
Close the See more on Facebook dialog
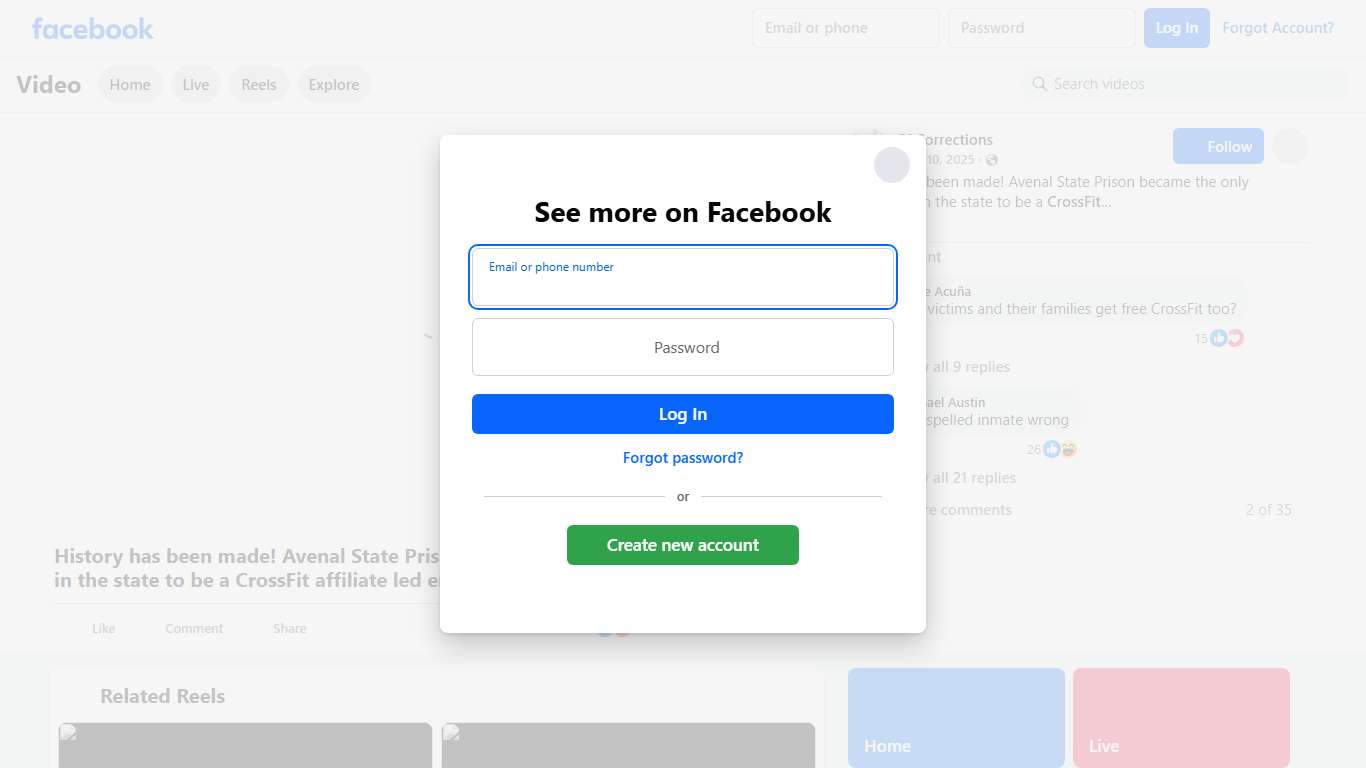coord(892,165)
